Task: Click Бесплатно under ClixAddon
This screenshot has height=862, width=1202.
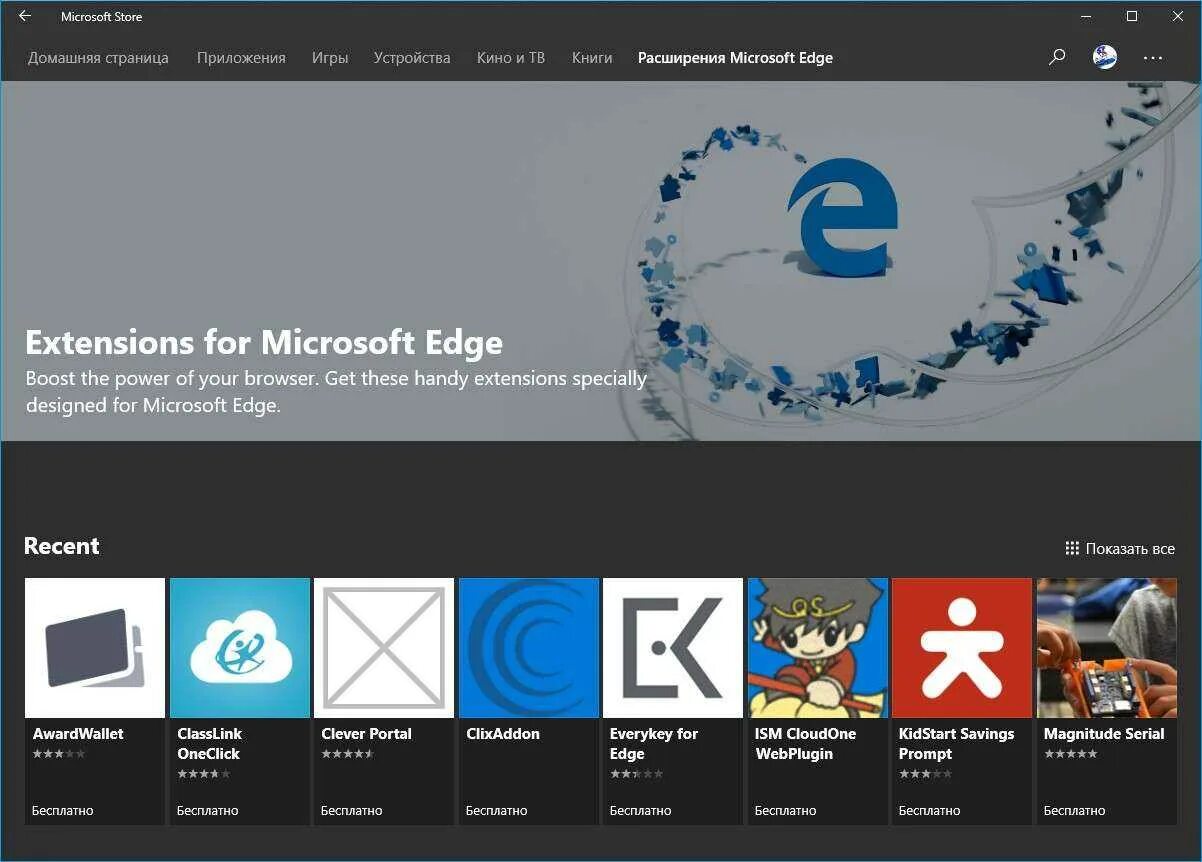Action: point(497,810)
